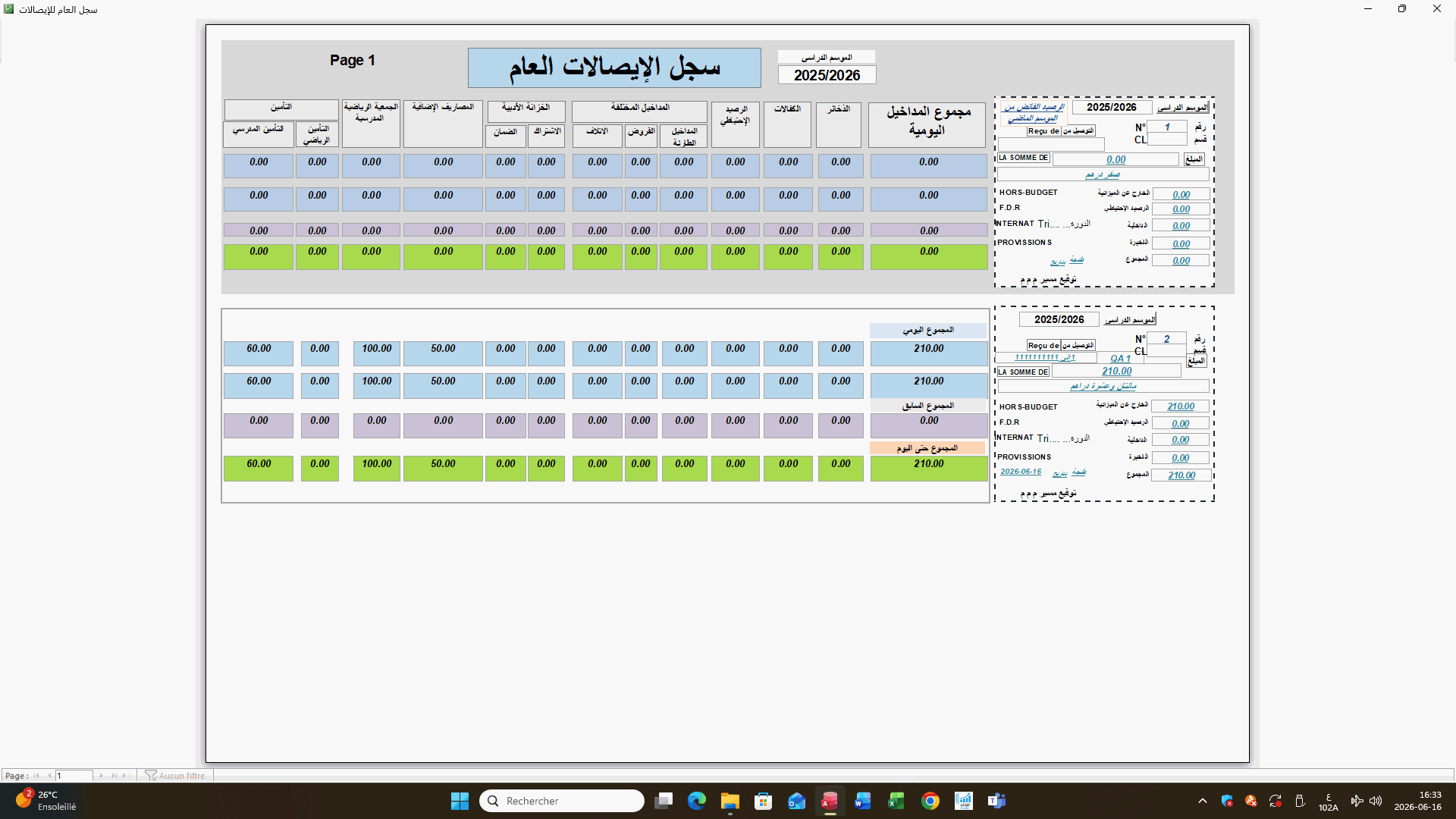Image resolution: width=1456 pixels, height=819 pixels.
Task: Open Outlook from the taskbar
Action: click(x=796, y=801)
